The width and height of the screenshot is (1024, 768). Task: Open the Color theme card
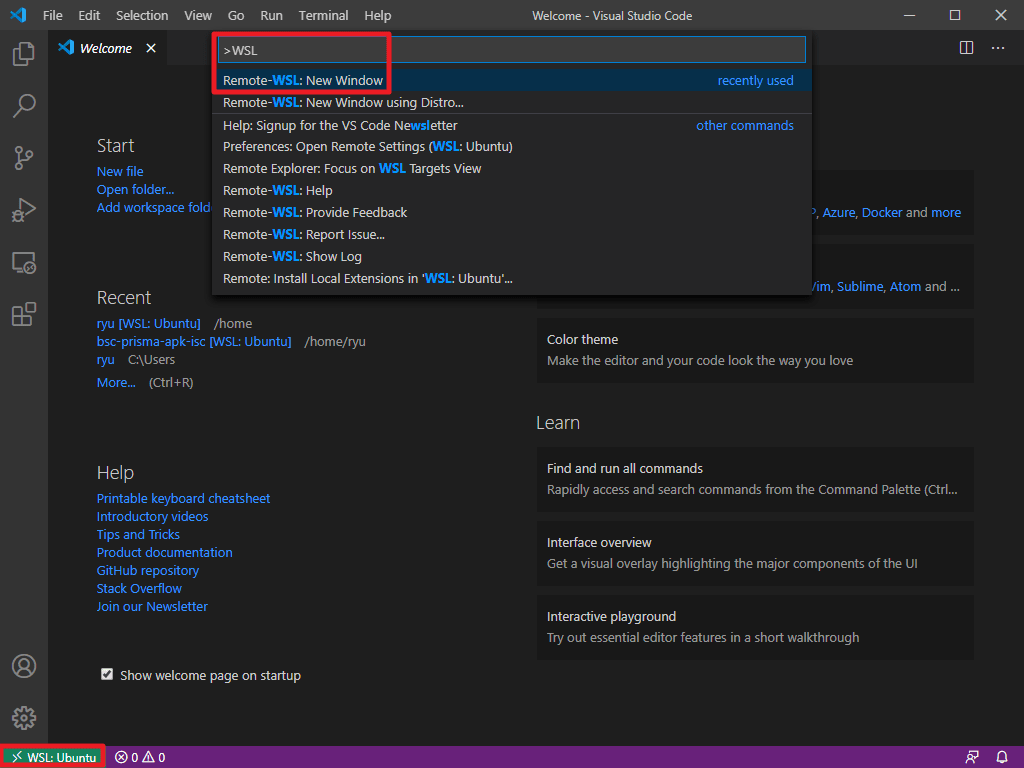[x=755, y=350]
